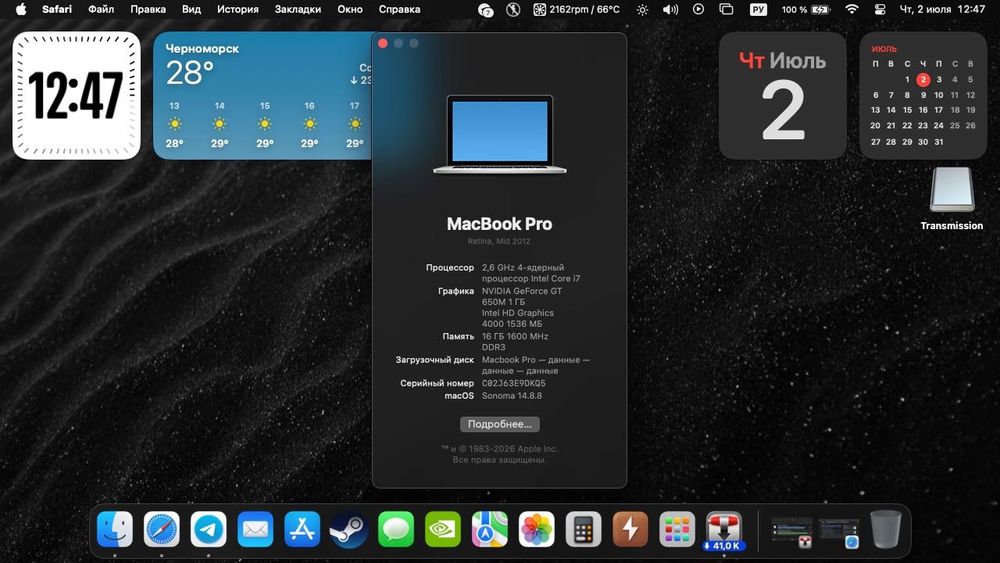Click the serial number C02J63E9DKQ5
This screenshot has height=563, width=1000.
[513, 383]
